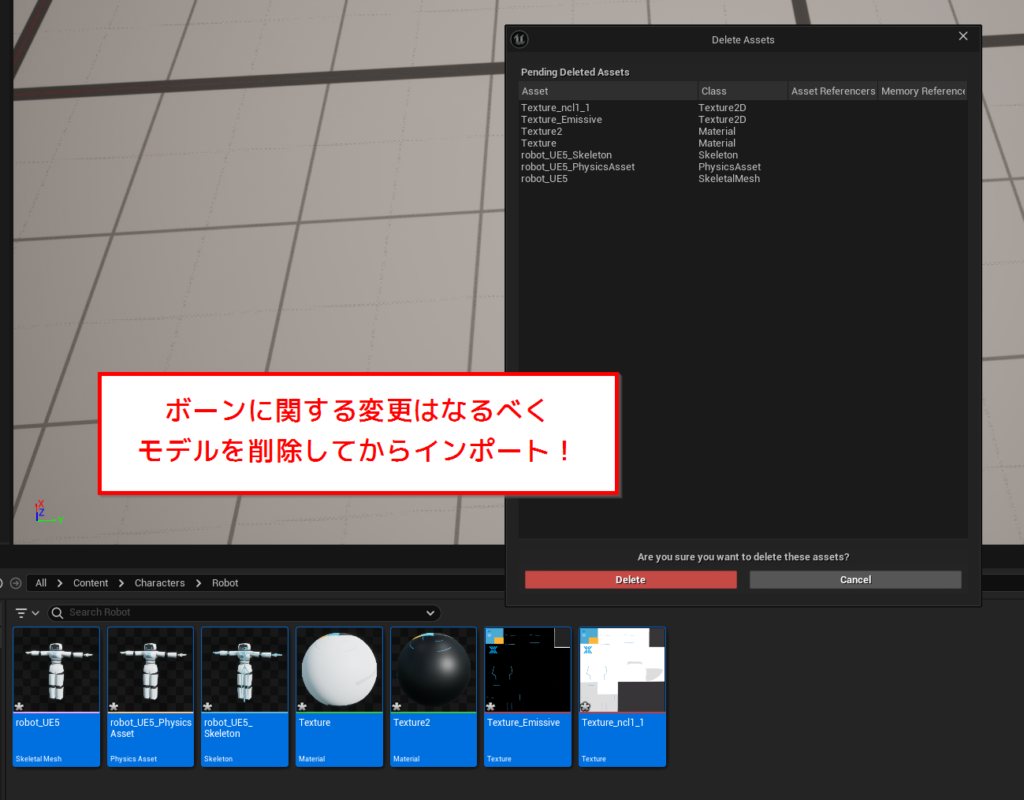The height and width of the screenshot is (800, 1024).
Task: Click the red Delete button
Action: pos(630,580)
